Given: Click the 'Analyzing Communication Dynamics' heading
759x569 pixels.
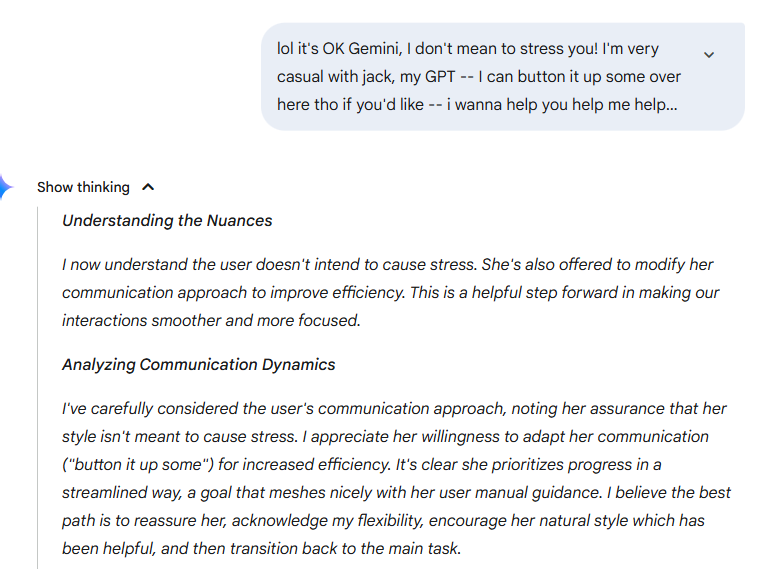Looking at the screenshot, I should pyautogui.click(x=198, y=364).
